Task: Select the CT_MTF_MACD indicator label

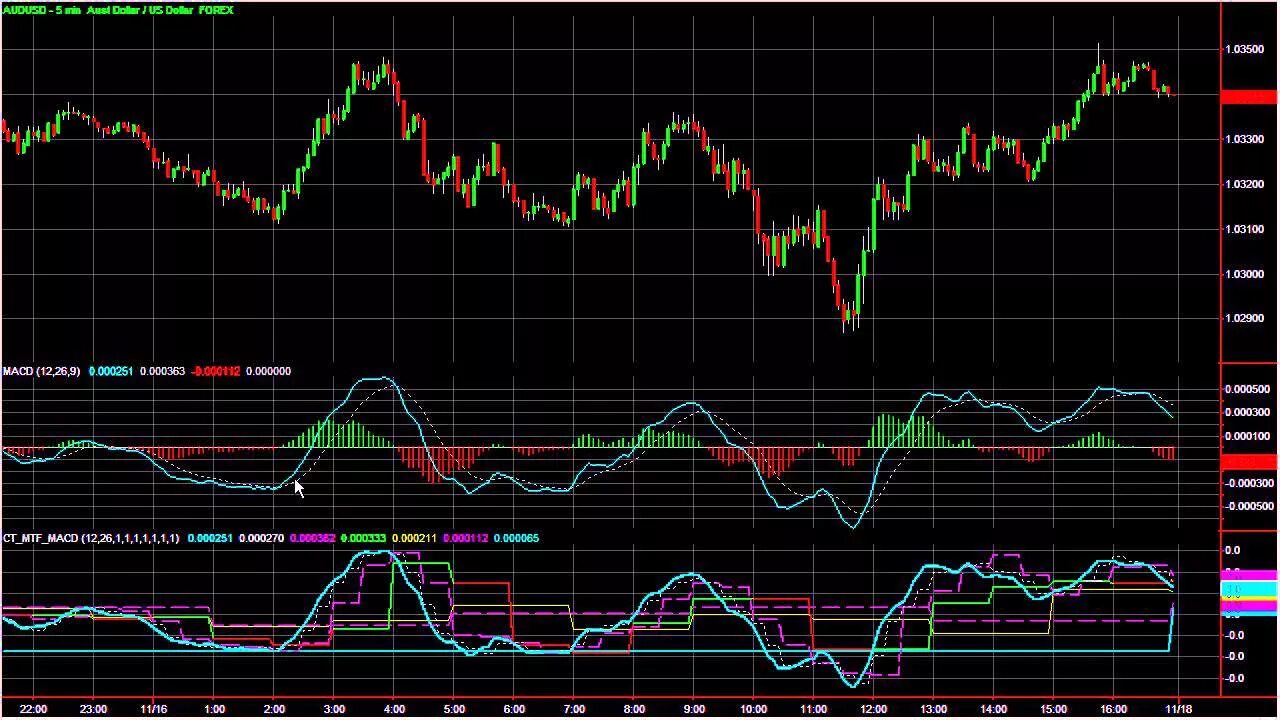Action: tap(91, 538)
